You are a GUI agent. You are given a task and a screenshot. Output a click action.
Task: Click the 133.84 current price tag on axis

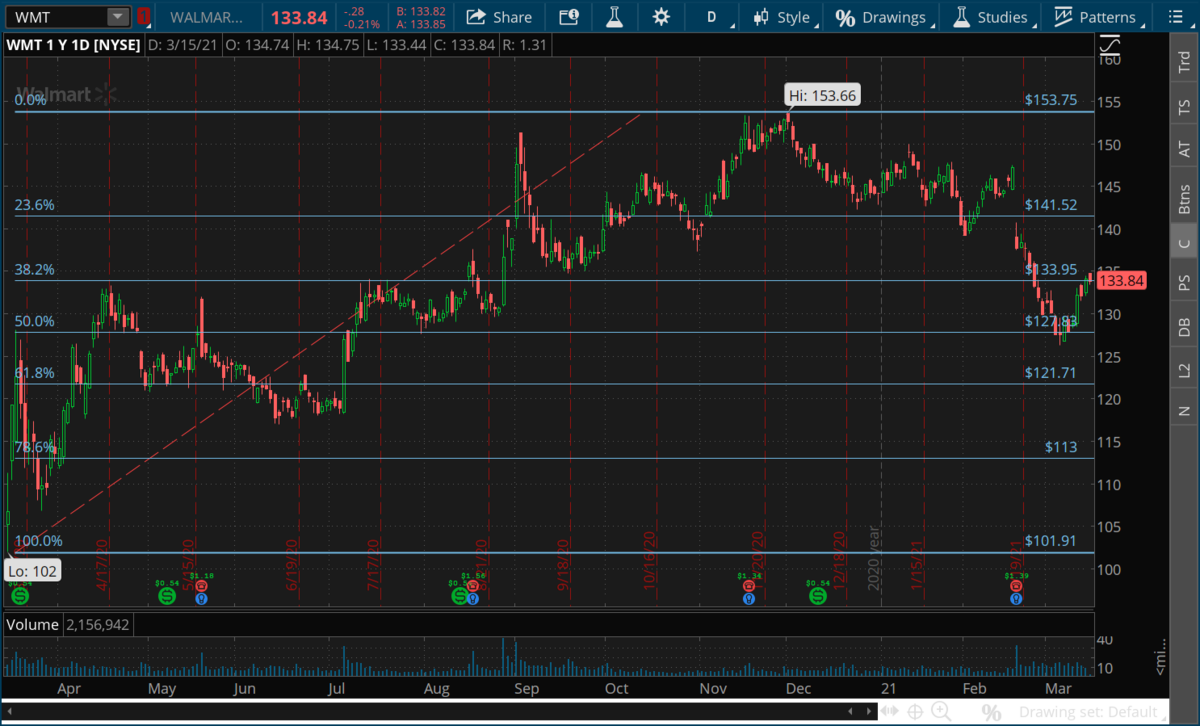tap(1120, 281)
